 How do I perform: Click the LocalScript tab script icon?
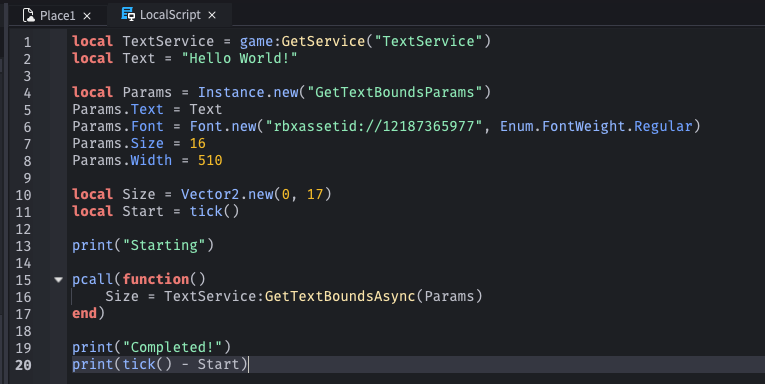point(128,14)
